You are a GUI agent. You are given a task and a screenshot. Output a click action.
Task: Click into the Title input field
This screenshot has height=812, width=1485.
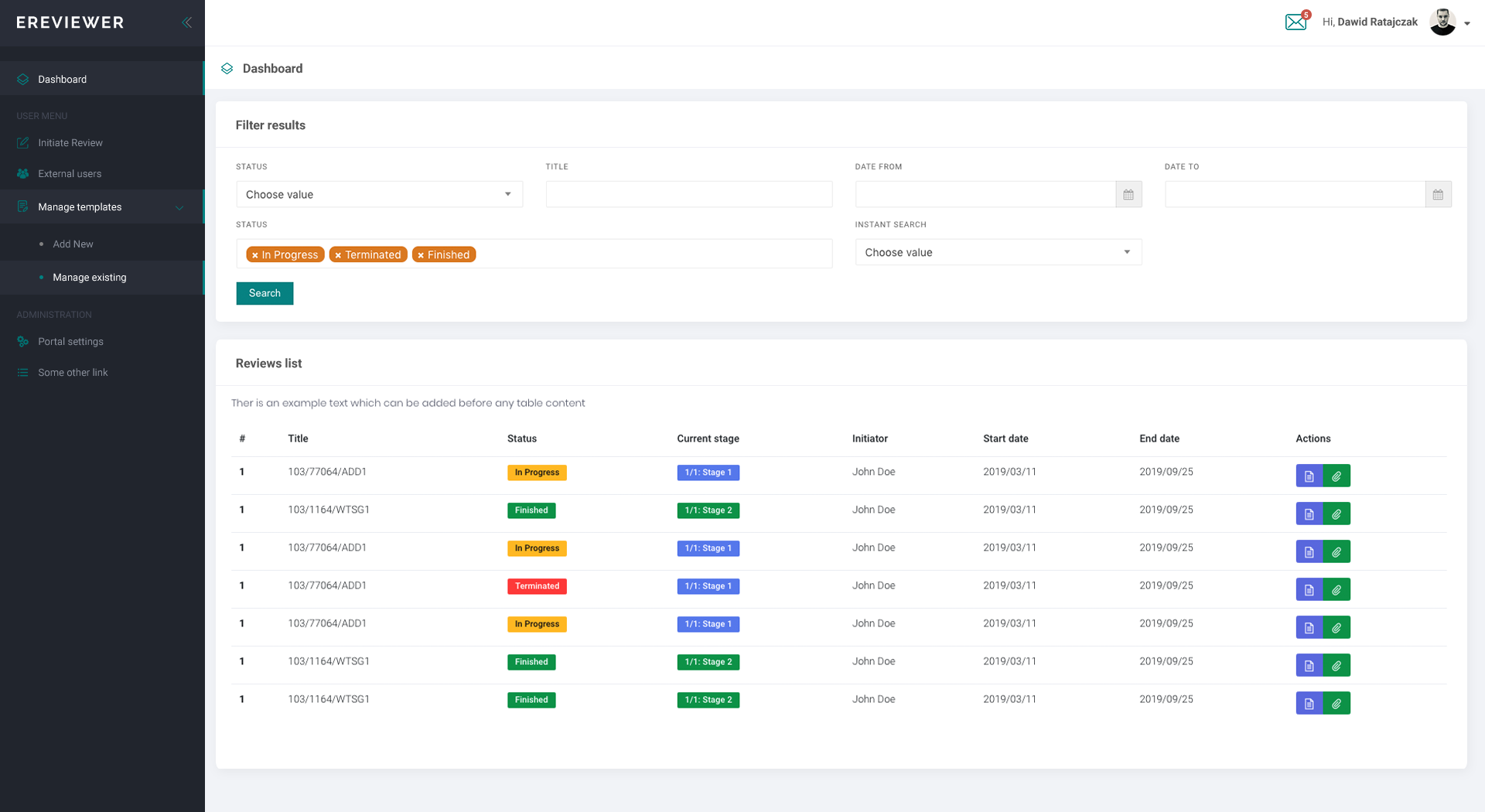point(688,195)
